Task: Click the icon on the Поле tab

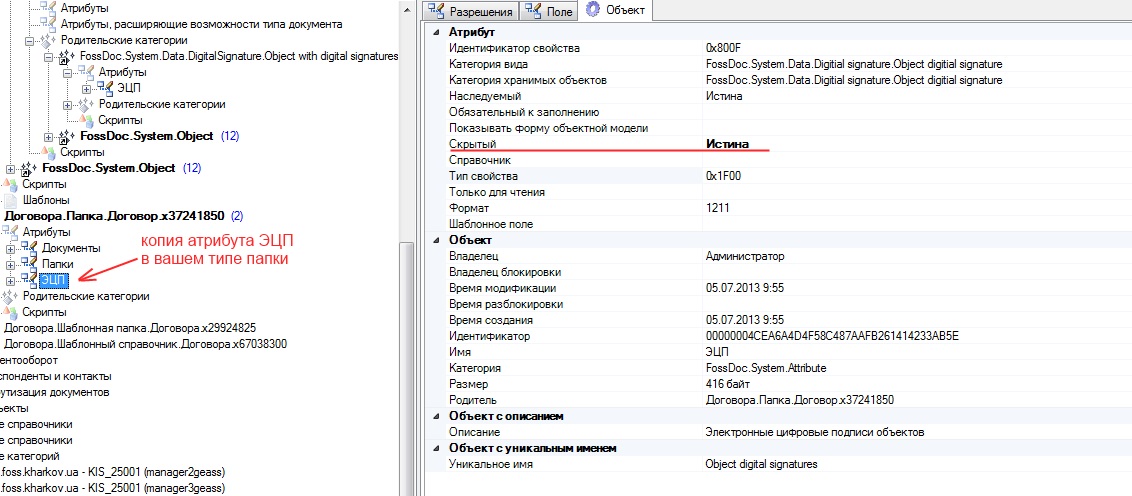Action: point(534,12)
